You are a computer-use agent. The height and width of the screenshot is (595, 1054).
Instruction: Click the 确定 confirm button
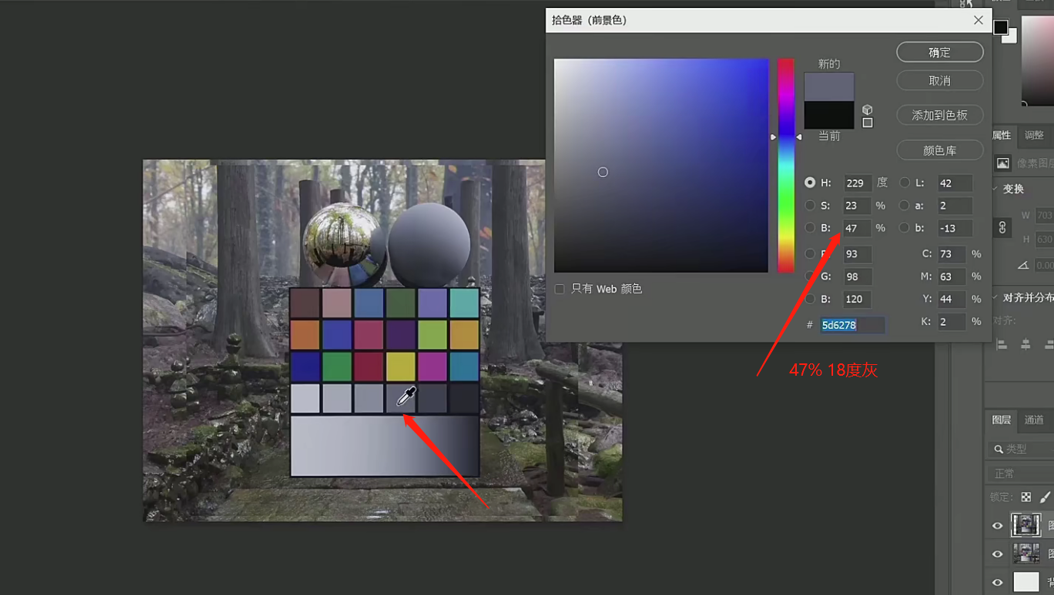click(x=939, y=52)
